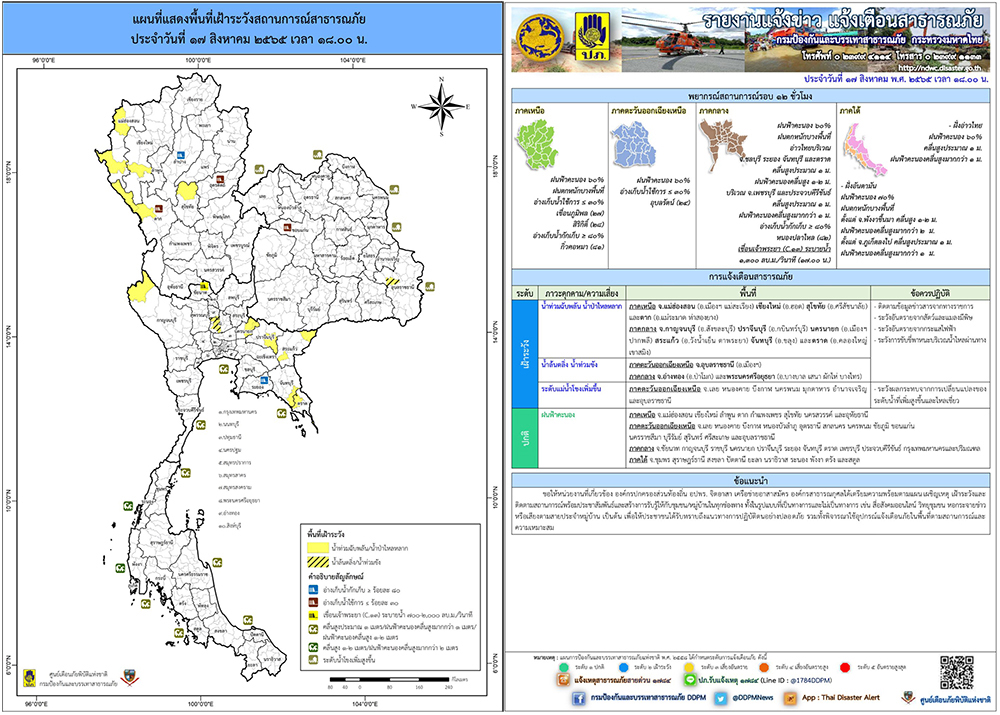
Task: Click the yellow Chao Phraya dam legend icon
Action: [313, 615]
